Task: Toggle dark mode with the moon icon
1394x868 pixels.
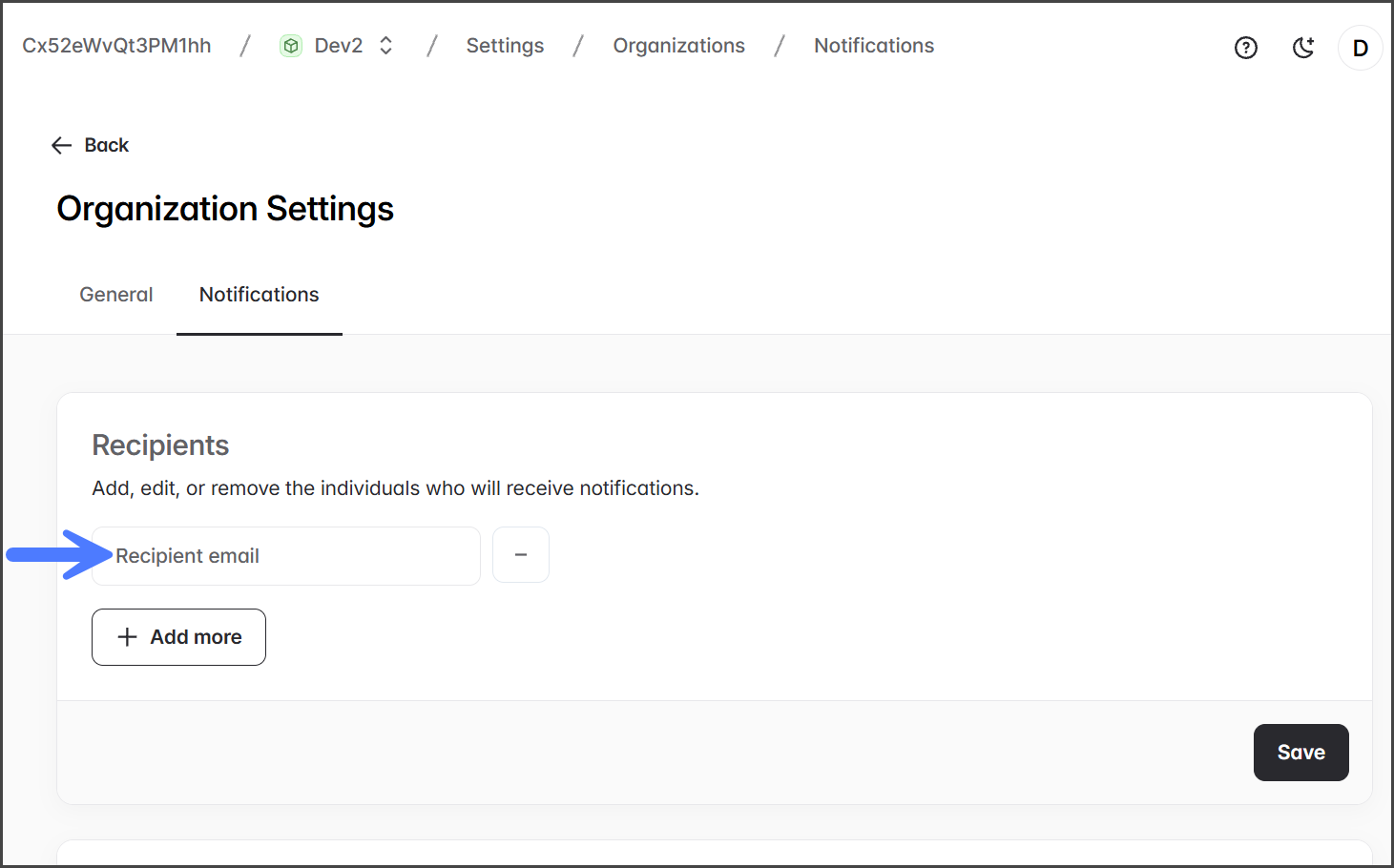Action: click(1303, 48)
